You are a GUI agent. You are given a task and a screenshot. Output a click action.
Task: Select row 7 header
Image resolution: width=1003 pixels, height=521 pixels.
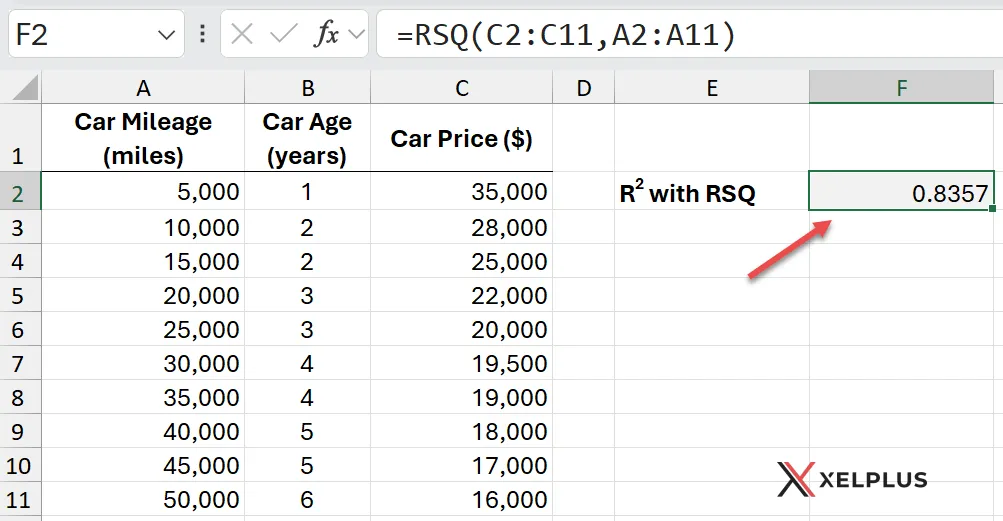pyautogui.click(x=20, y=363)
